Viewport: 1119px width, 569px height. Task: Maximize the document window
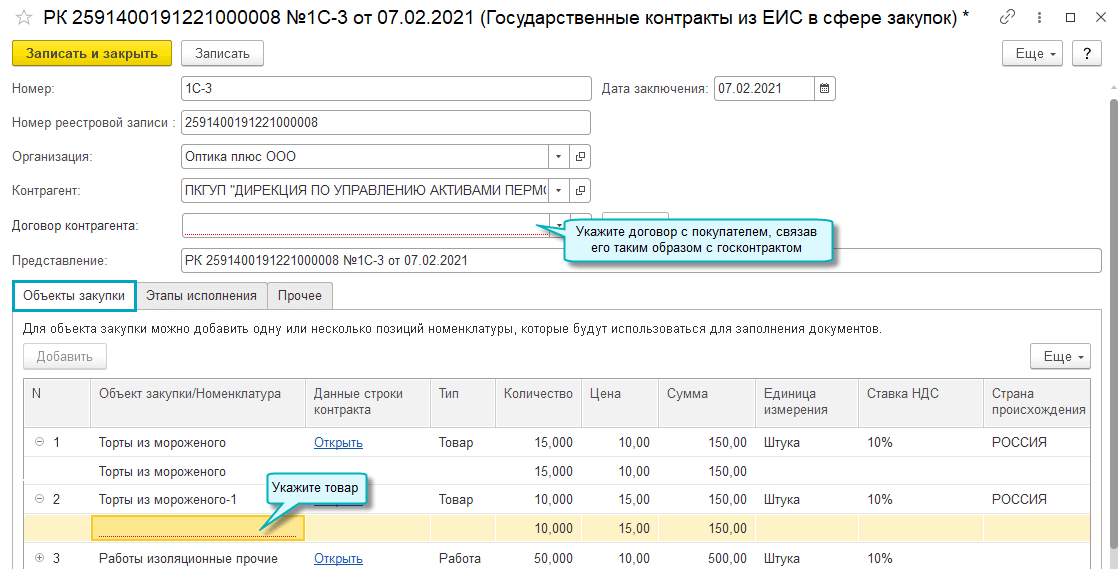tap(1070, 17)
